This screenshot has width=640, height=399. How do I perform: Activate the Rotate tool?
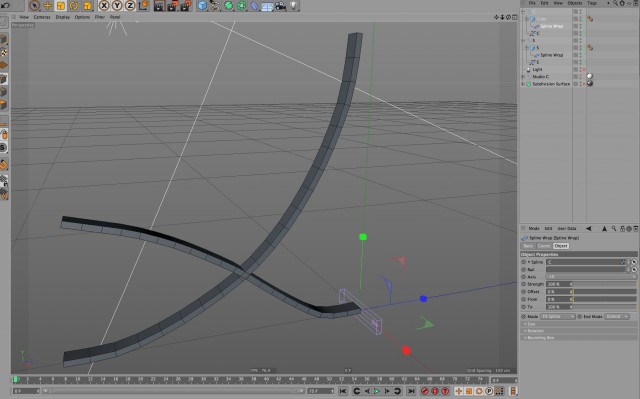(74, 5)
